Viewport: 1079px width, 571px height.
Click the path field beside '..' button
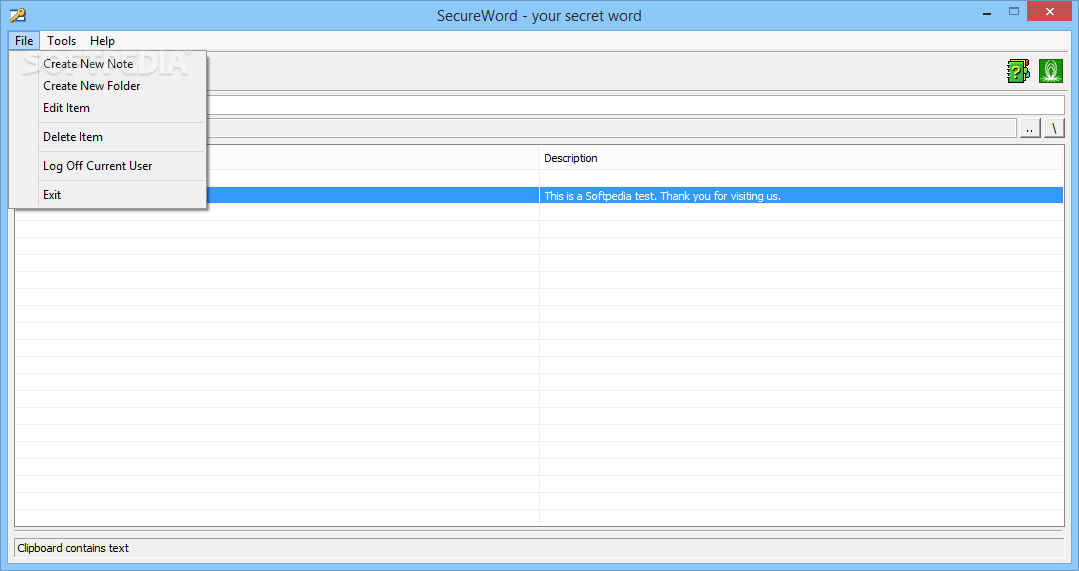[611, 128]
